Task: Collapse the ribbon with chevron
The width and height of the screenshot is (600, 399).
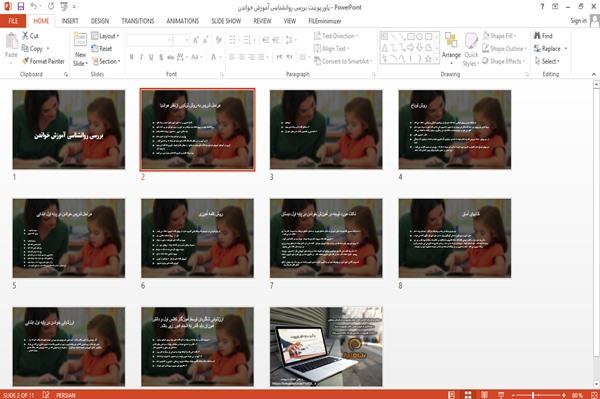Action: pos(594,74)
